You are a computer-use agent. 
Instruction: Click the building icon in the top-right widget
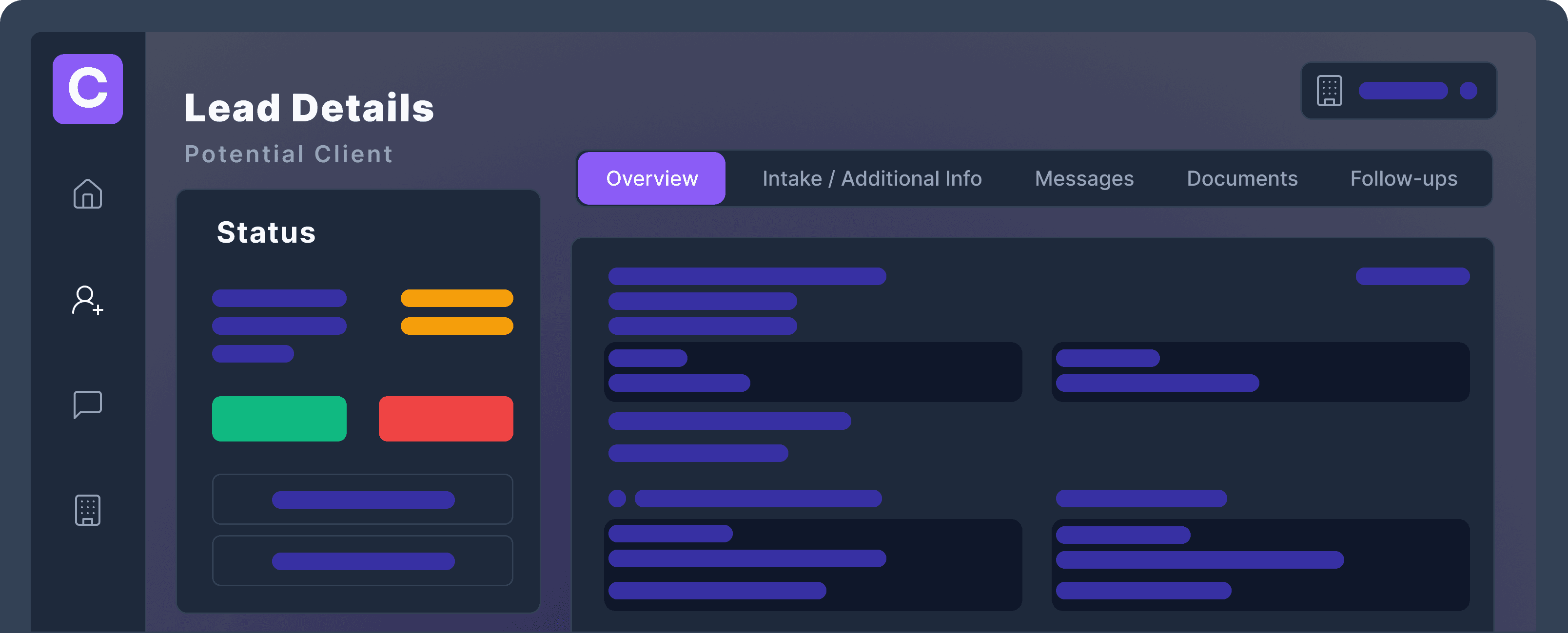pyautogui.click(x=1330, y=90)
